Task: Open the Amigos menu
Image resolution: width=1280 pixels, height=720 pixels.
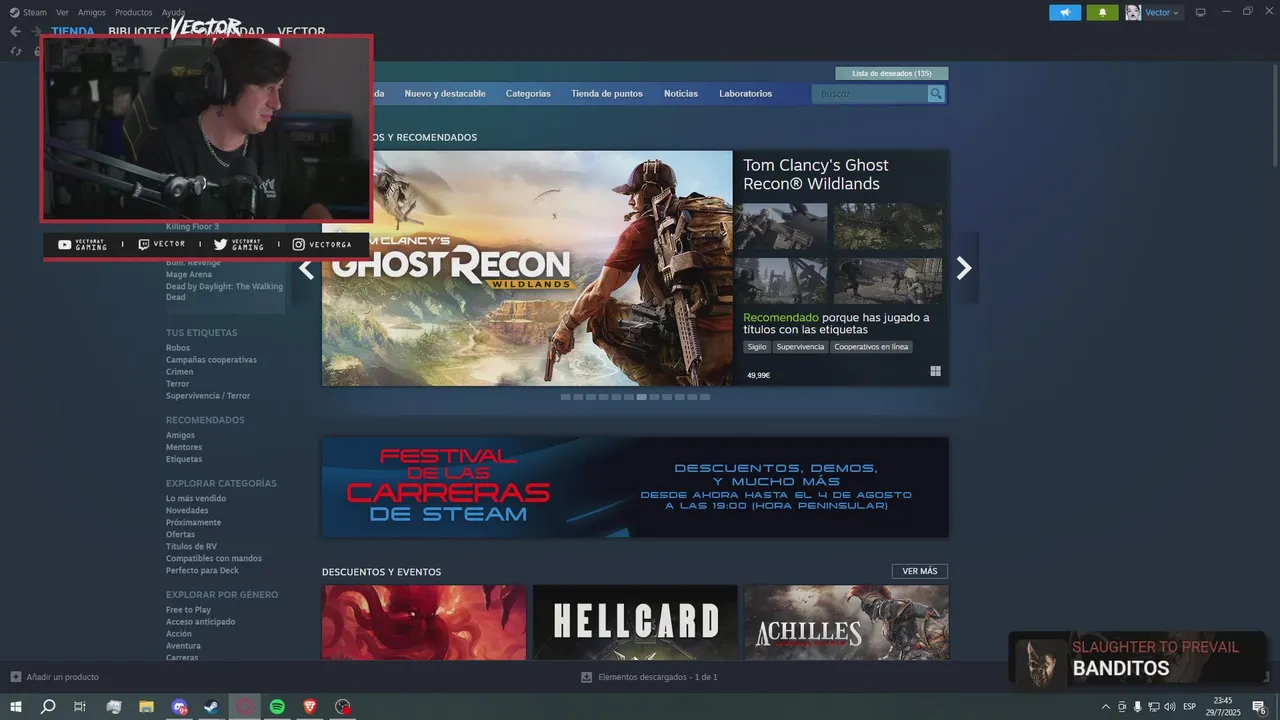Action: 91,13
